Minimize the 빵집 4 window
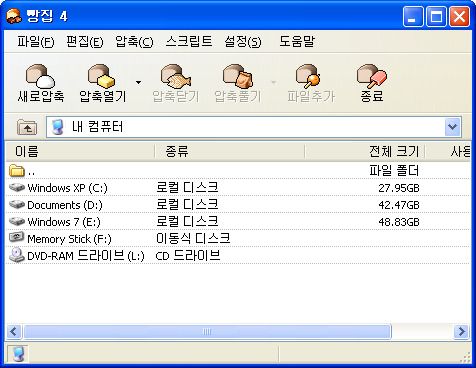The height and width of the screenshot is (368, 476). pyautogui.click(x=413, y=16)
